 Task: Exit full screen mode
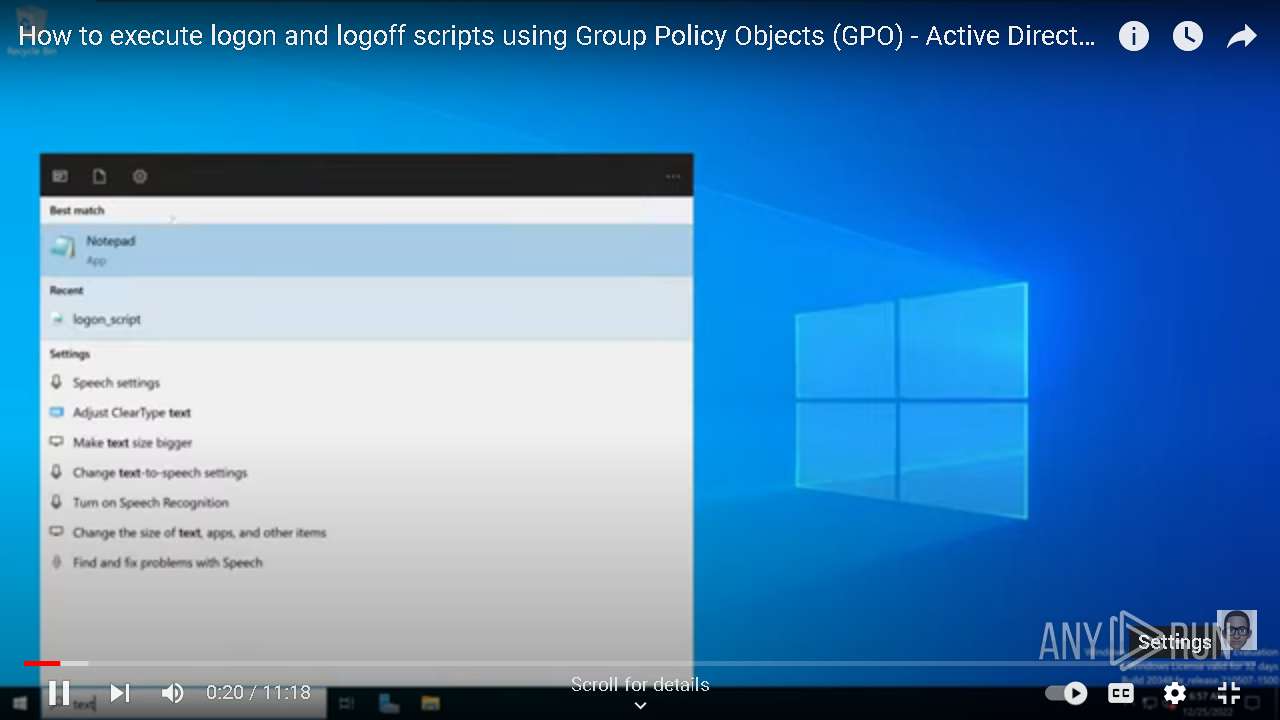1229,692
